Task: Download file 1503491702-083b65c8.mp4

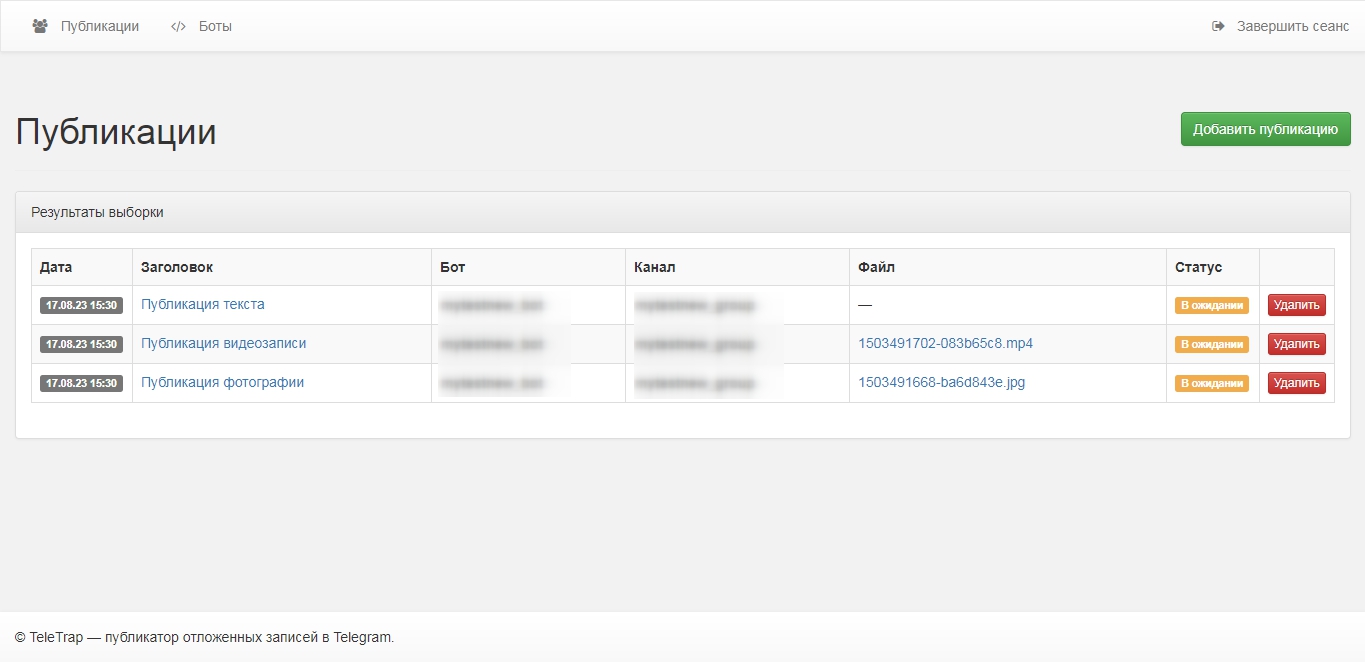Action: pos(945,343)
